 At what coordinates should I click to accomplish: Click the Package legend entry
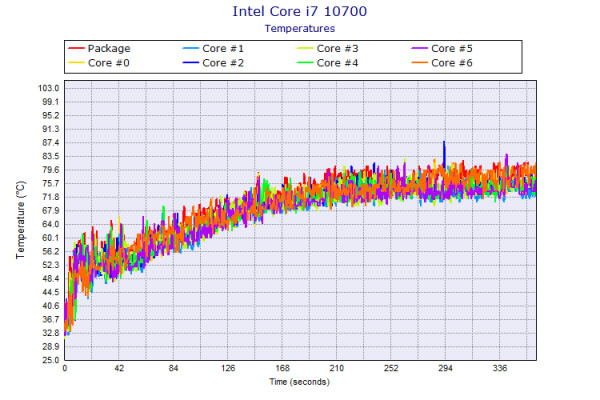[99, 49]
